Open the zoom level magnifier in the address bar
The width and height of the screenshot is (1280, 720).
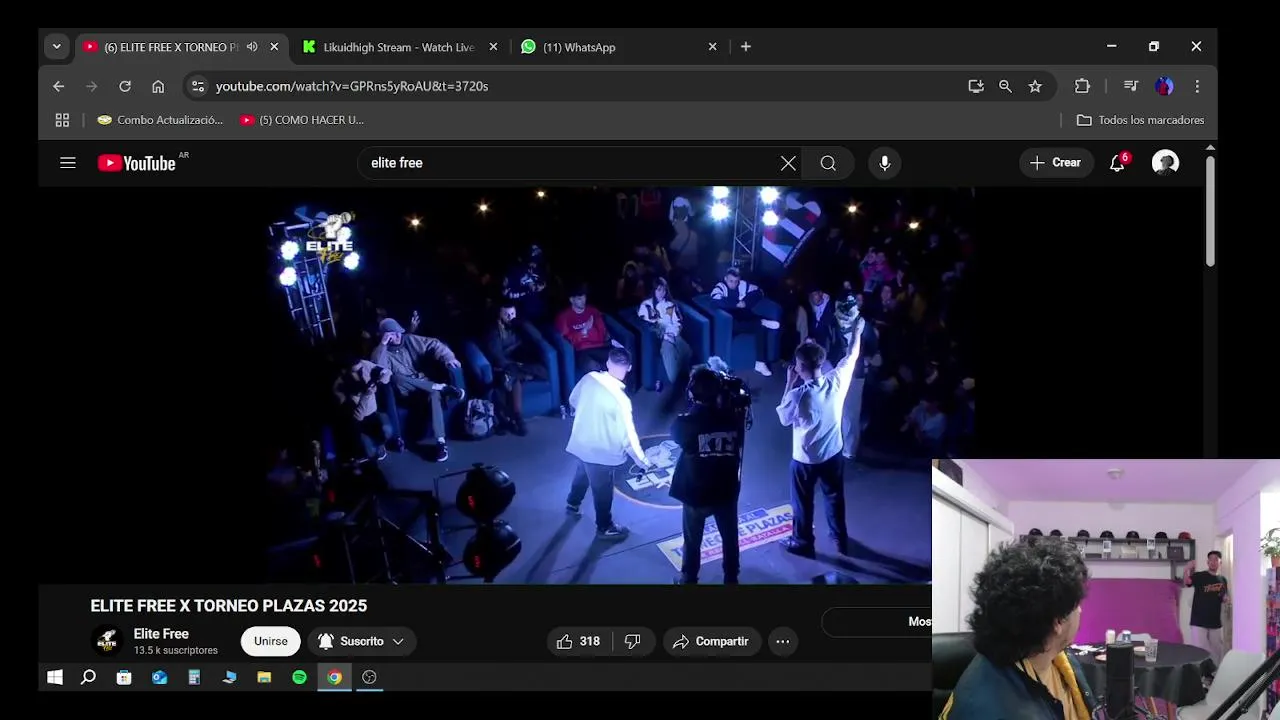(1005, 86)
